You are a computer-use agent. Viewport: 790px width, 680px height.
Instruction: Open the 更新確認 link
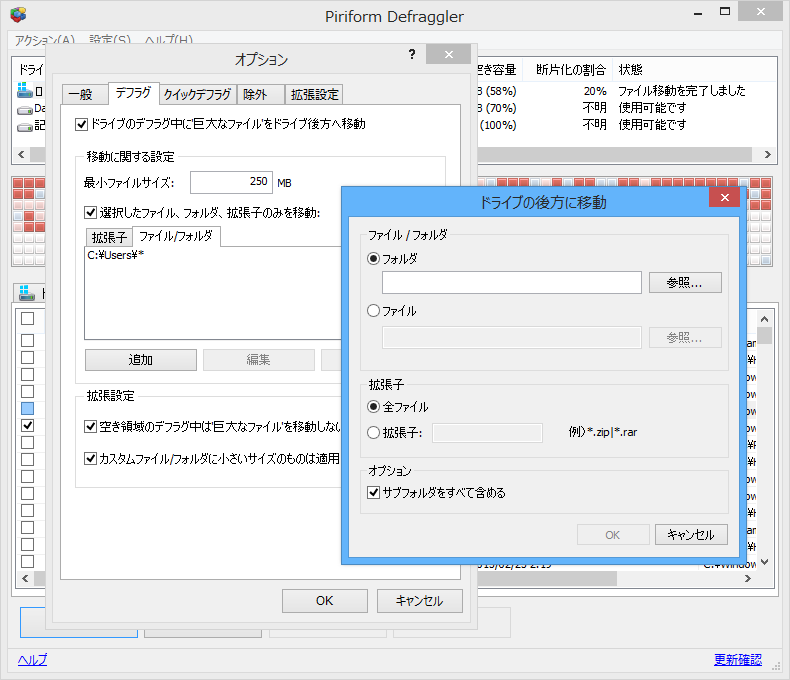click(738, 659)
